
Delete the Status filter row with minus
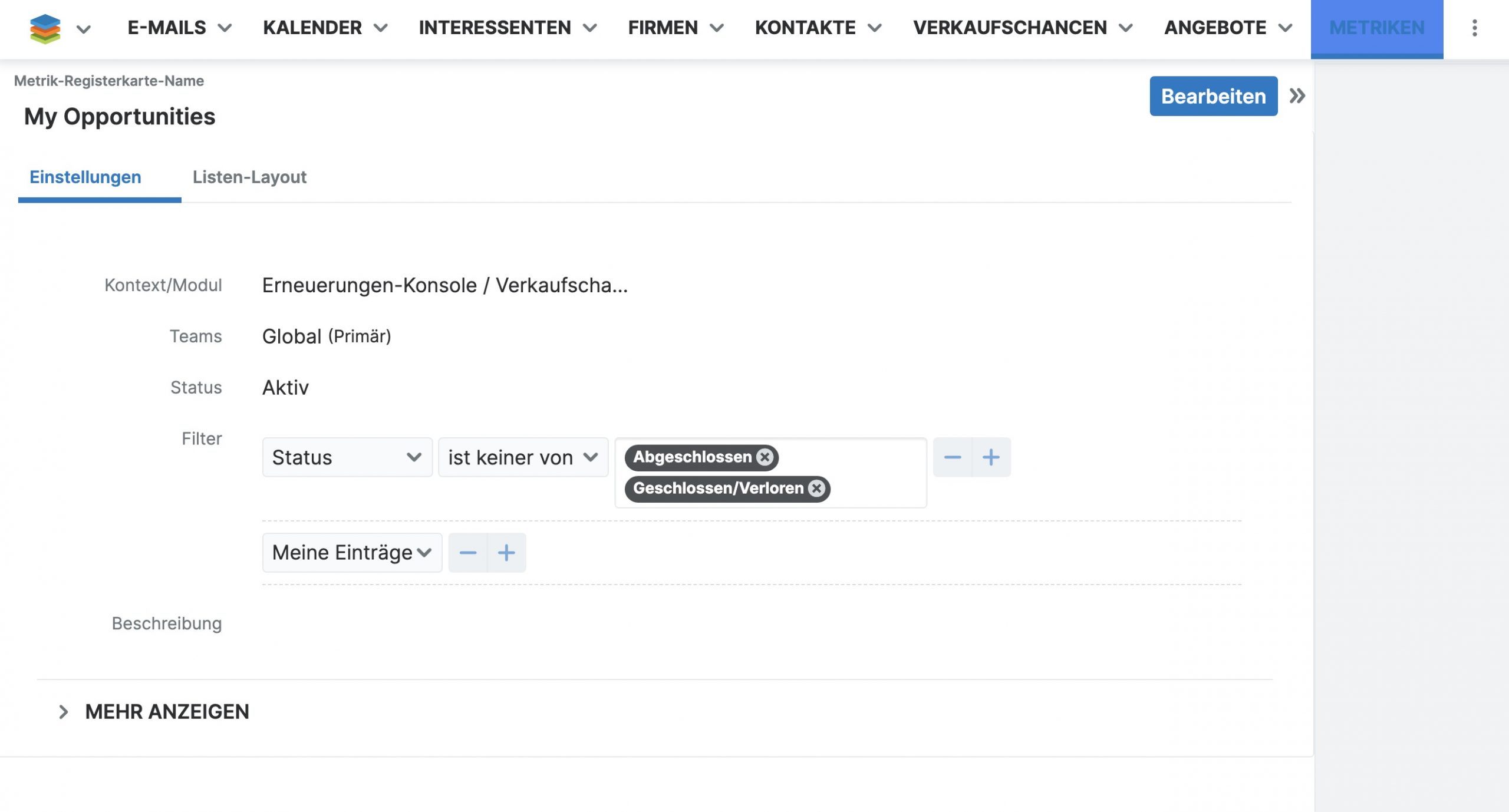pyautogui.click(x=952, y=457)
